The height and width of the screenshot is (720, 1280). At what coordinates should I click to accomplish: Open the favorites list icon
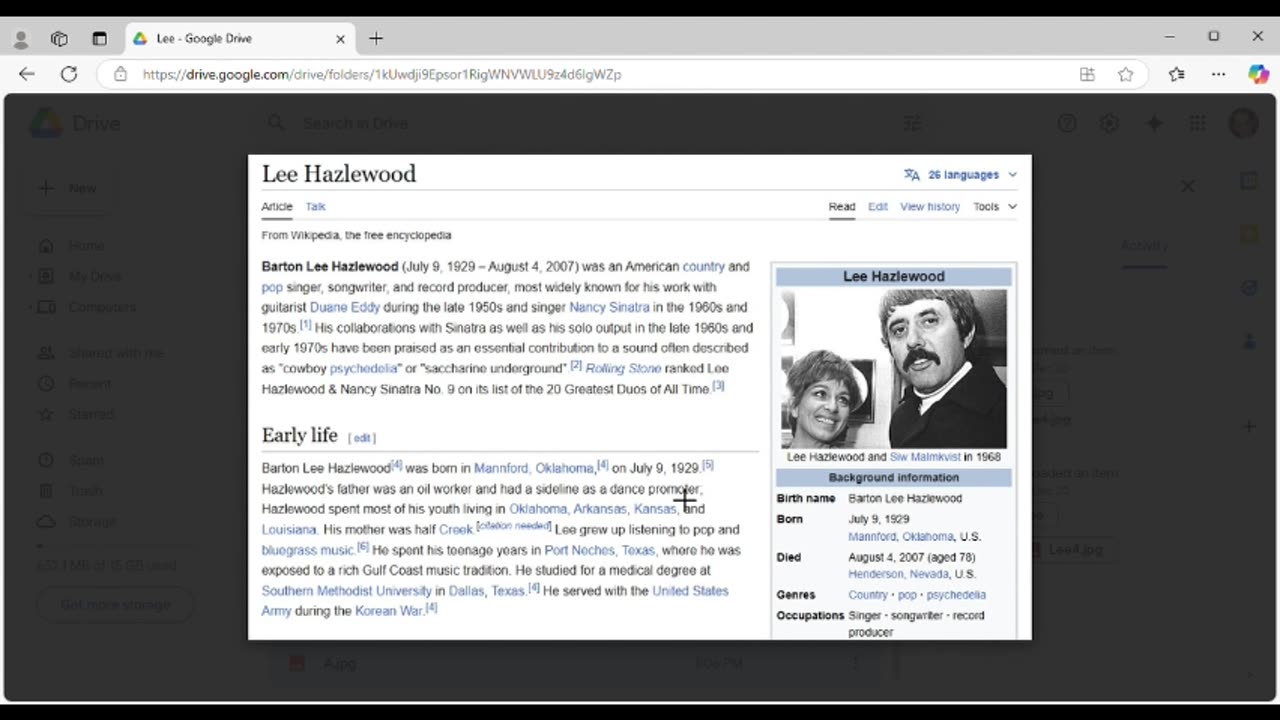click(1177, 74)
